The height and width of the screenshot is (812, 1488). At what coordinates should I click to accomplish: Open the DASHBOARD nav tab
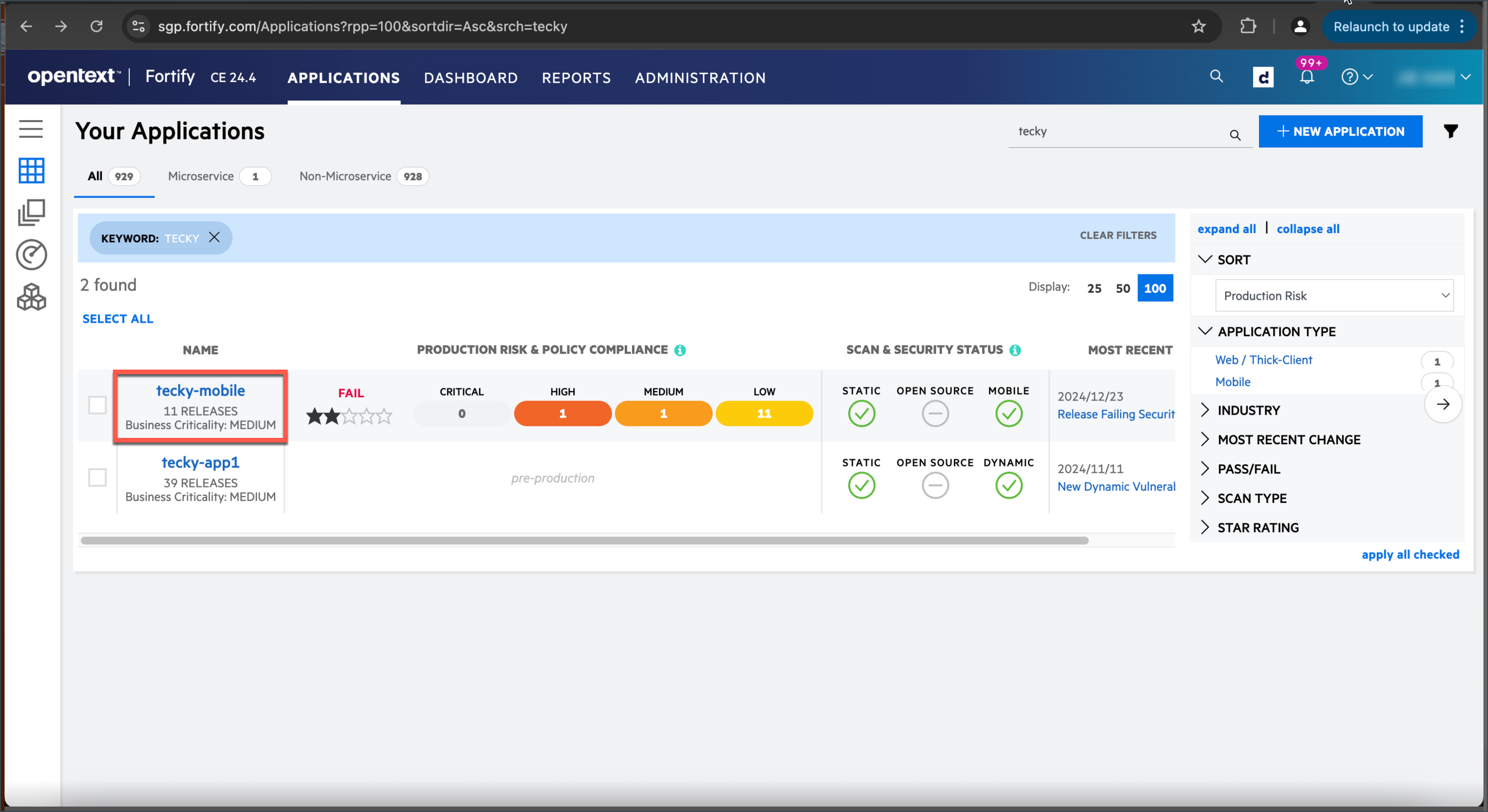[x=471, y=77]
